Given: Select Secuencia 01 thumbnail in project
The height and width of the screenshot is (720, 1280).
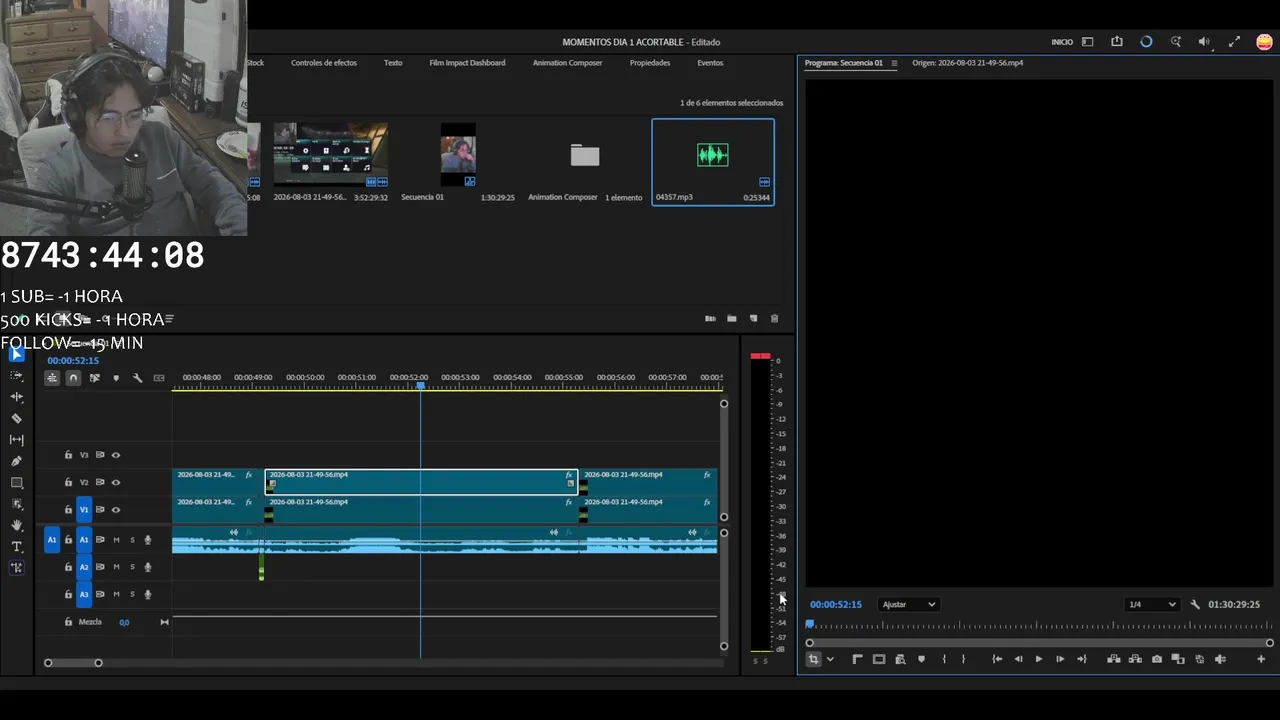Looking at the screenshot, I should click(x=458, y=155).
